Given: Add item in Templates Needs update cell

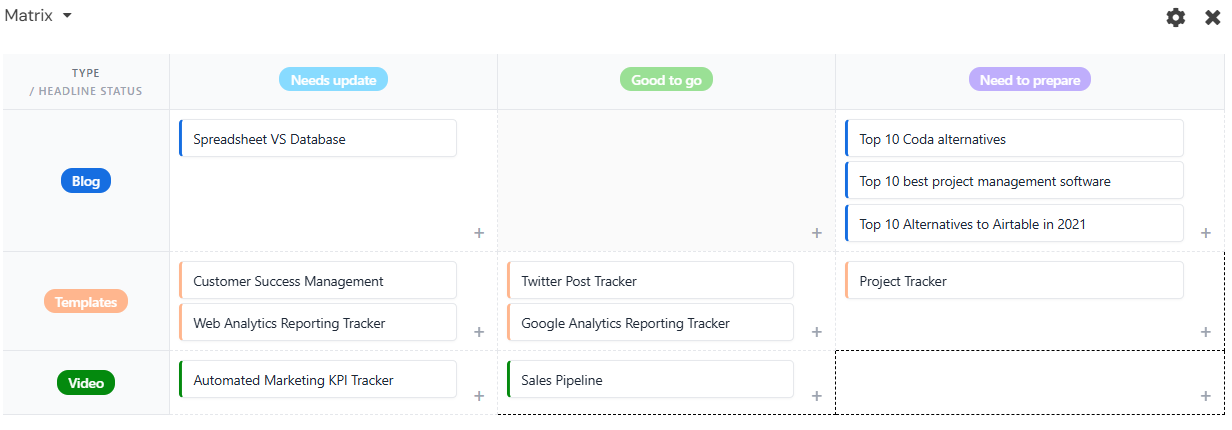Looking at the screenshot, I should point(479,332).
